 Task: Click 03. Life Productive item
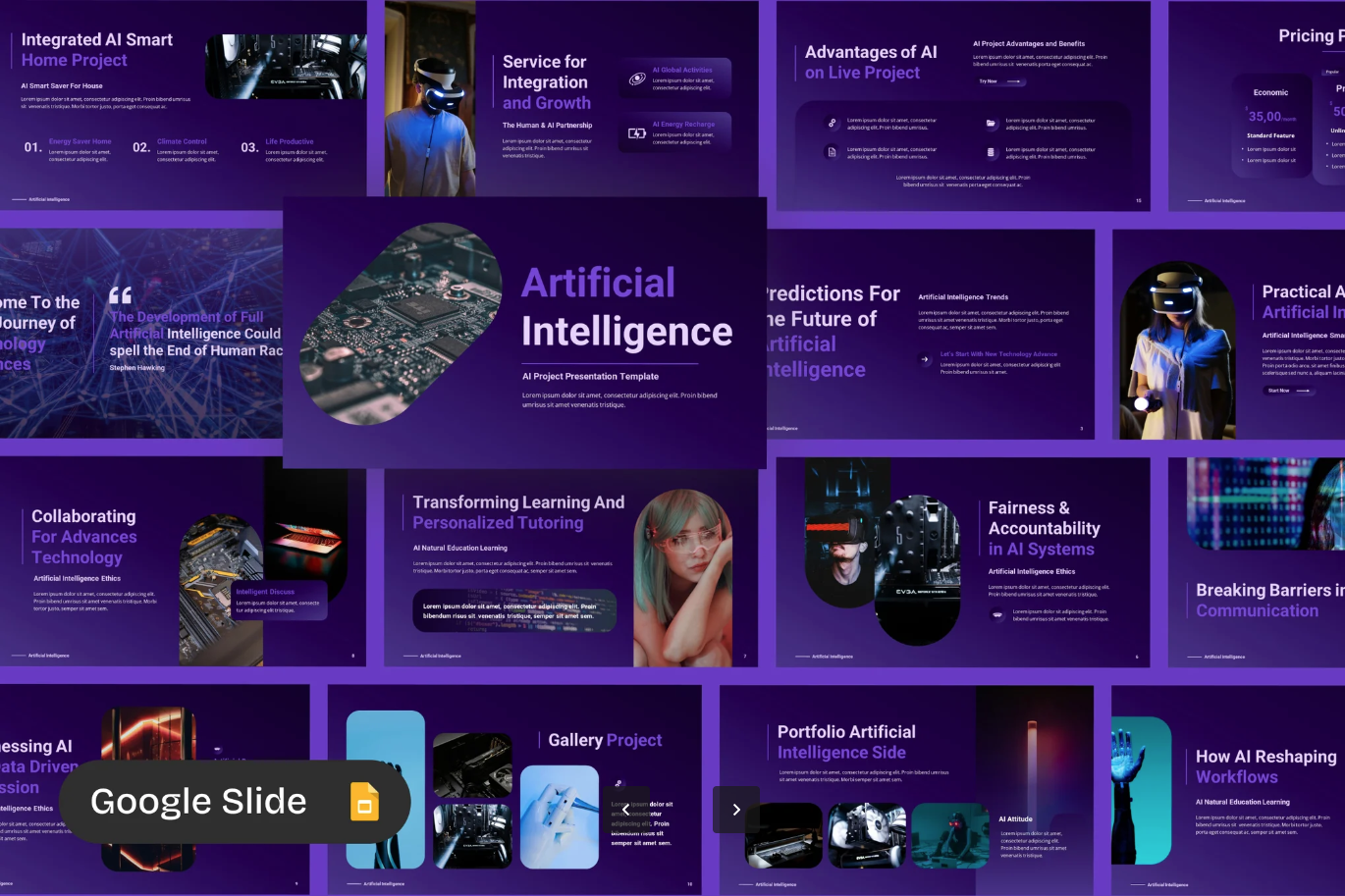click(285, 148)
